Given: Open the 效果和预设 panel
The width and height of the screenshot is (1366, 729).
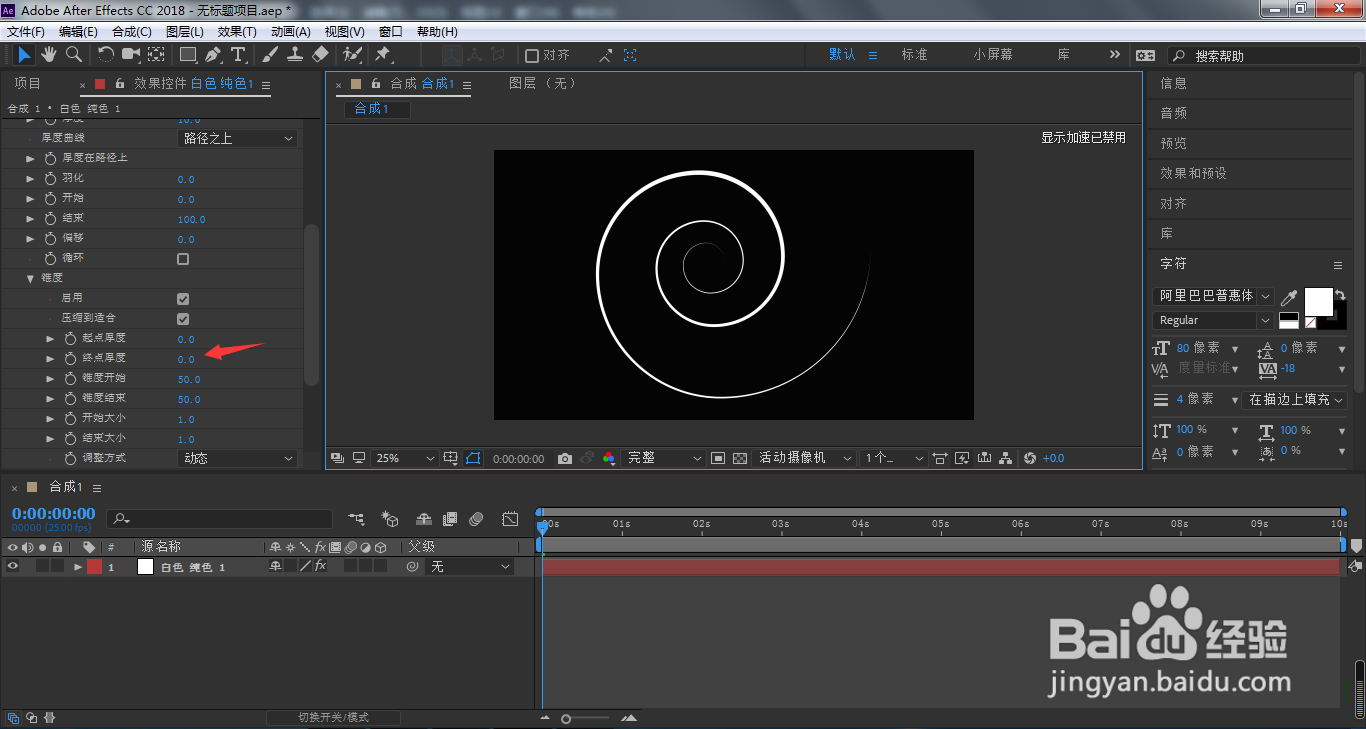Looking at the screenshot, I should coord(1193,173).
